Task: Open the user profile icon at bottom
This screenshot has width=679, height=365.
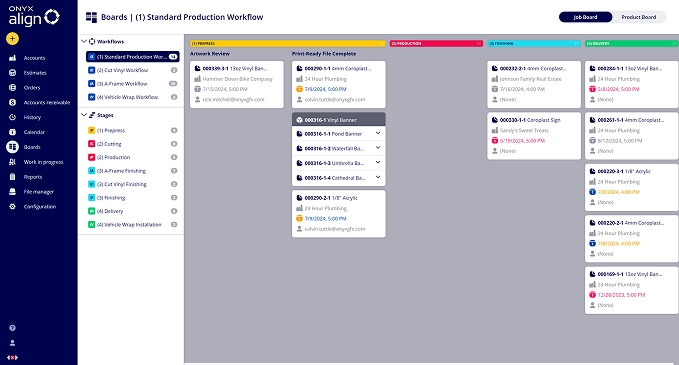Action: point(12,343)
